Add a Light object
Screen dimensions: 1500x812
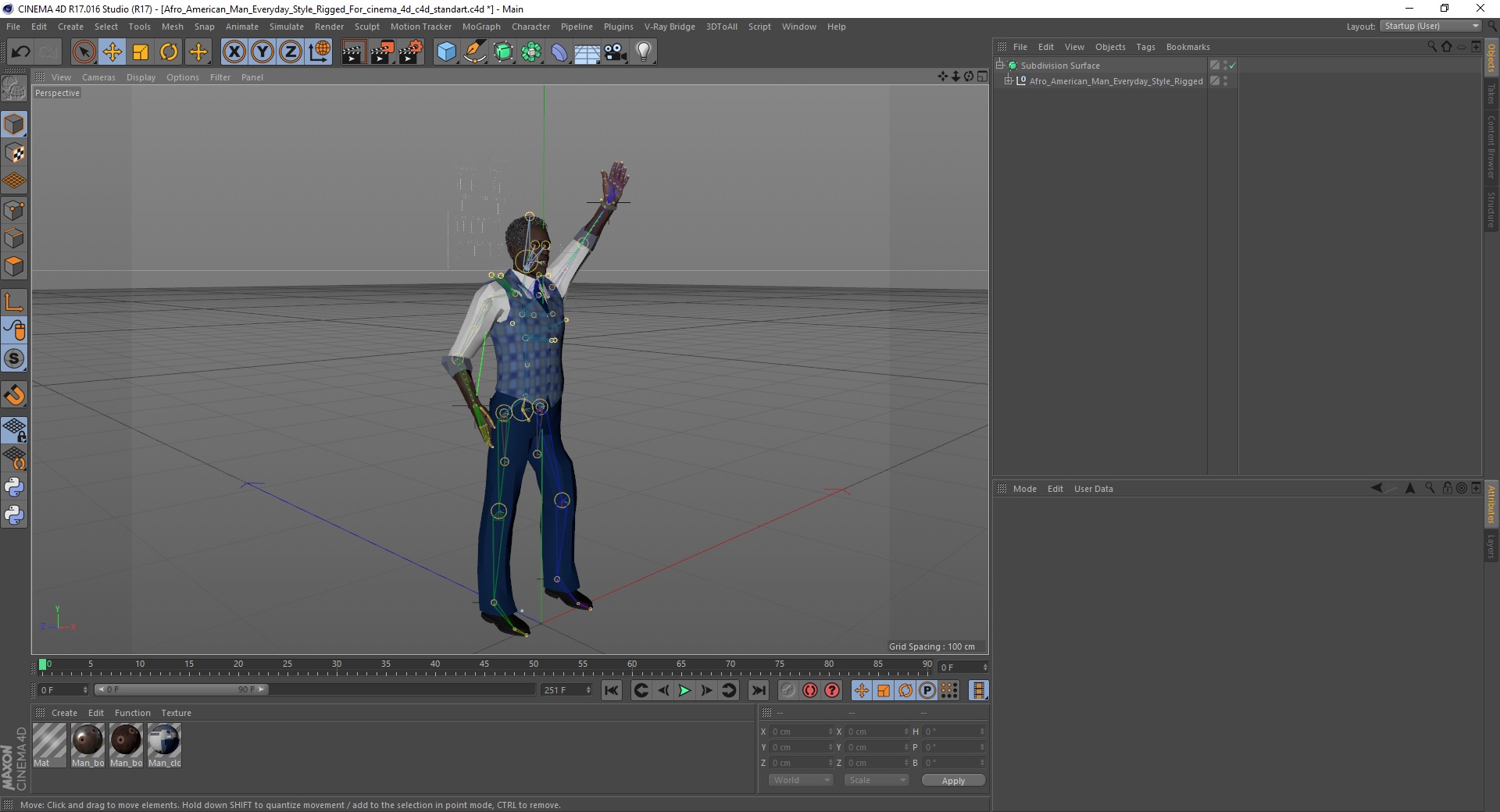coord(644,52)
